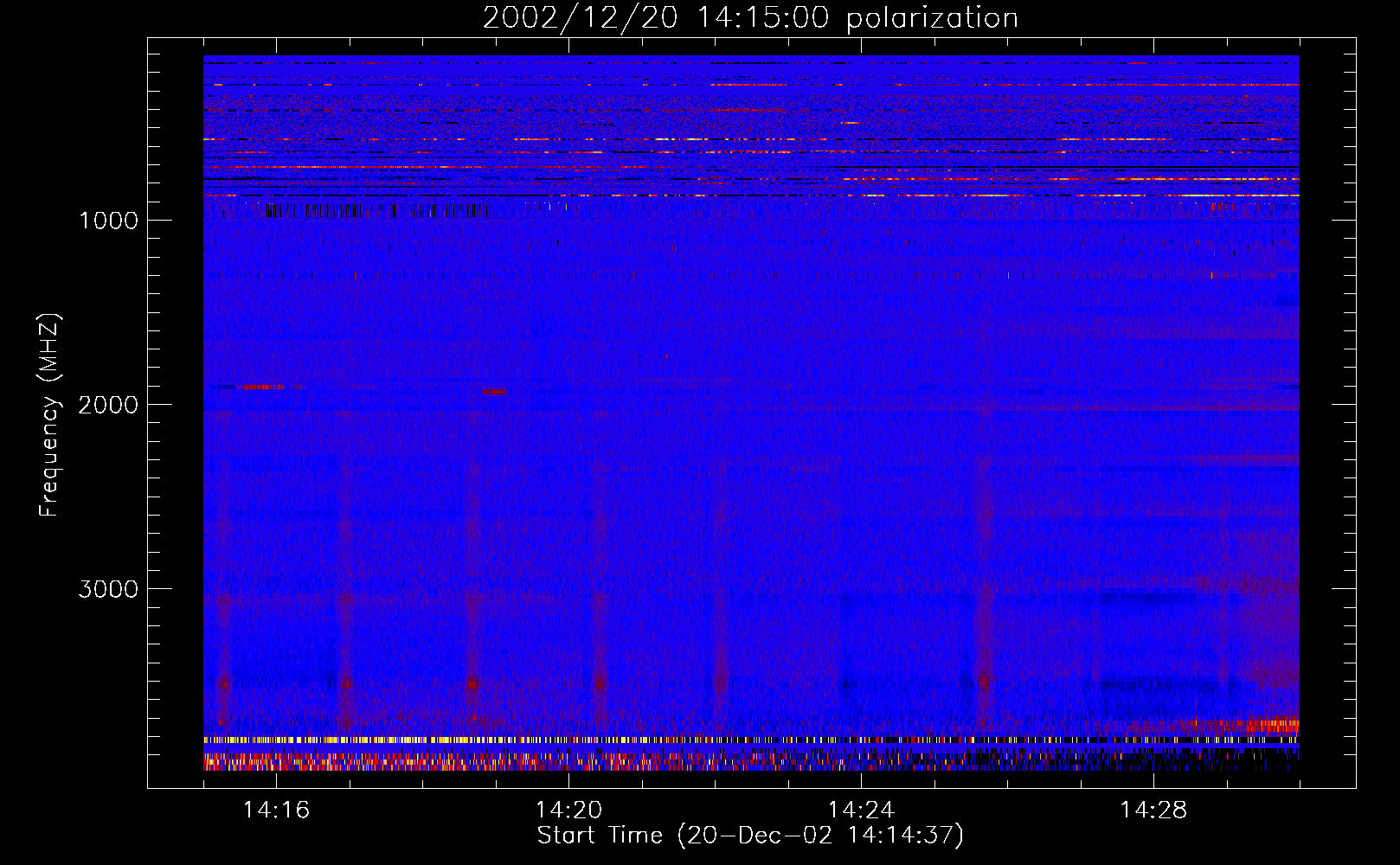
Task: Click the short red blob near 2000 MHz
Action: click(x=495, y=391)
